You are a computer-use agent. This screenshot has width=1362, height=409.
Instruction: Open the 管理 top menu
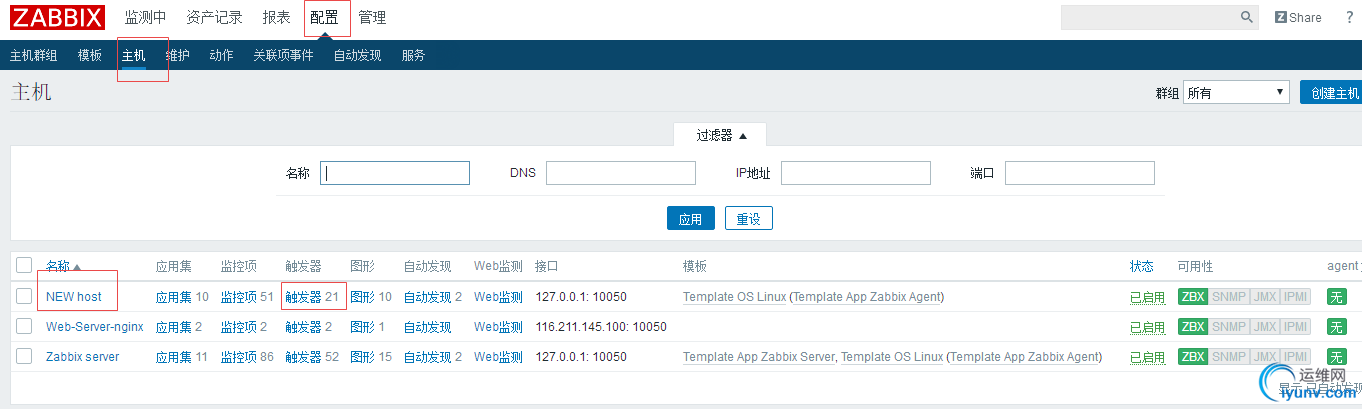tap(372, 18)
